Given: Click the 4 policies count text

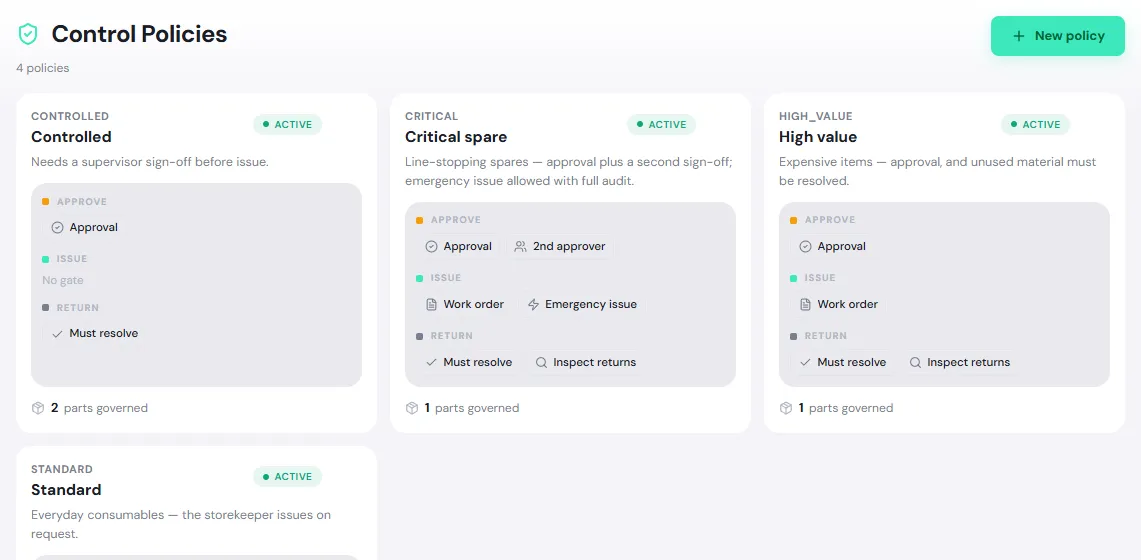Looking at the screenshot, I should pyautogui.click(x=43, y=68).
